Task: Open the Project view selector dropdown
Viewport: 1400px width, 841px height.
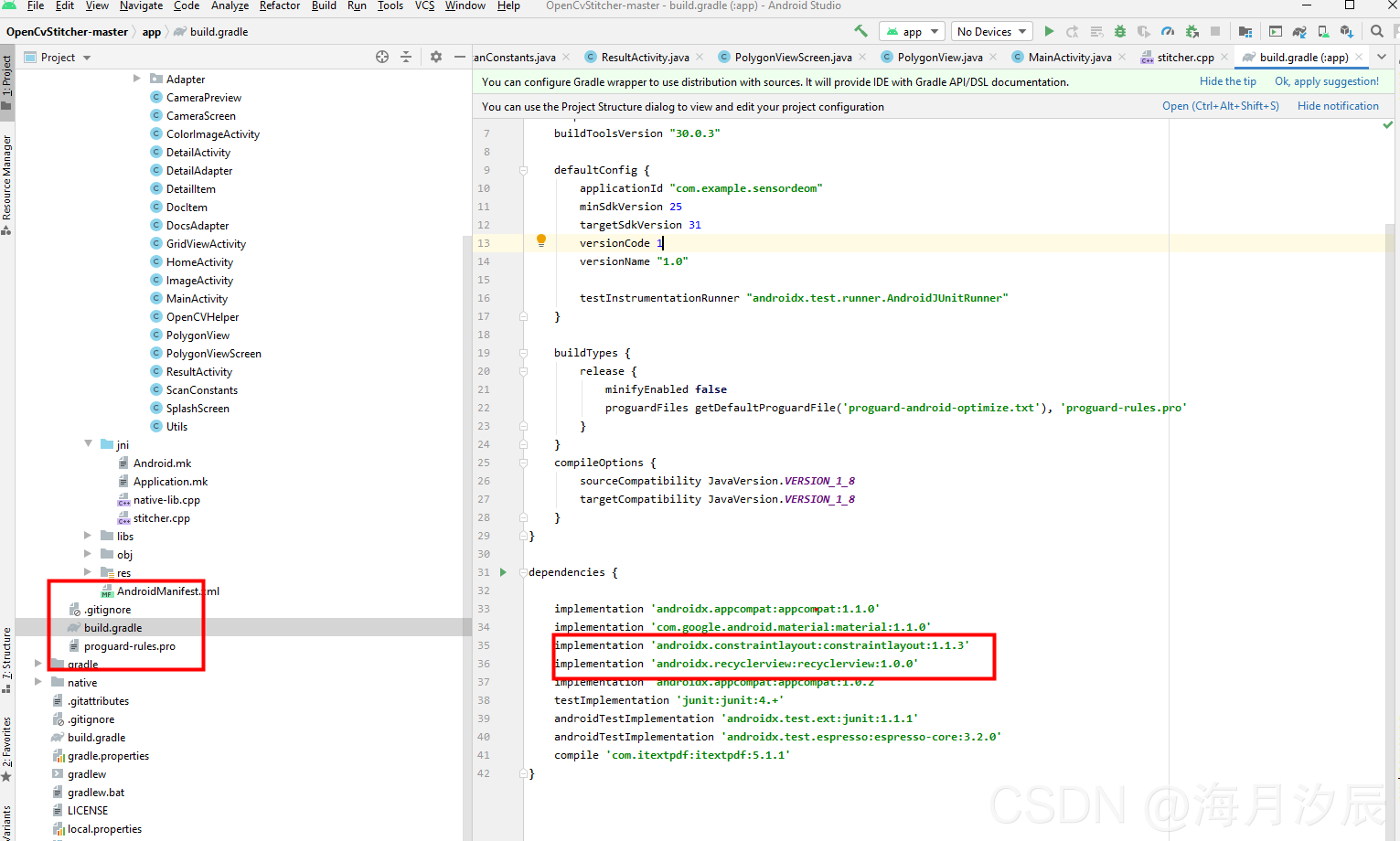Action: 58,57
